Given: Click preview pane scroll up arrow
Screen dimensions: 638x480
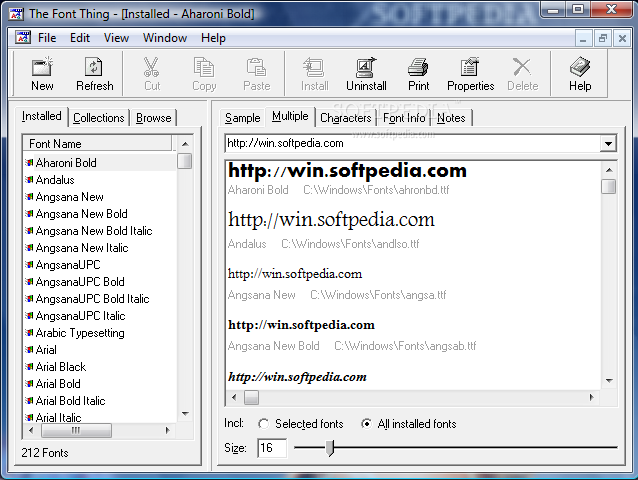Looking at the screenshot, I should (609, 170).
